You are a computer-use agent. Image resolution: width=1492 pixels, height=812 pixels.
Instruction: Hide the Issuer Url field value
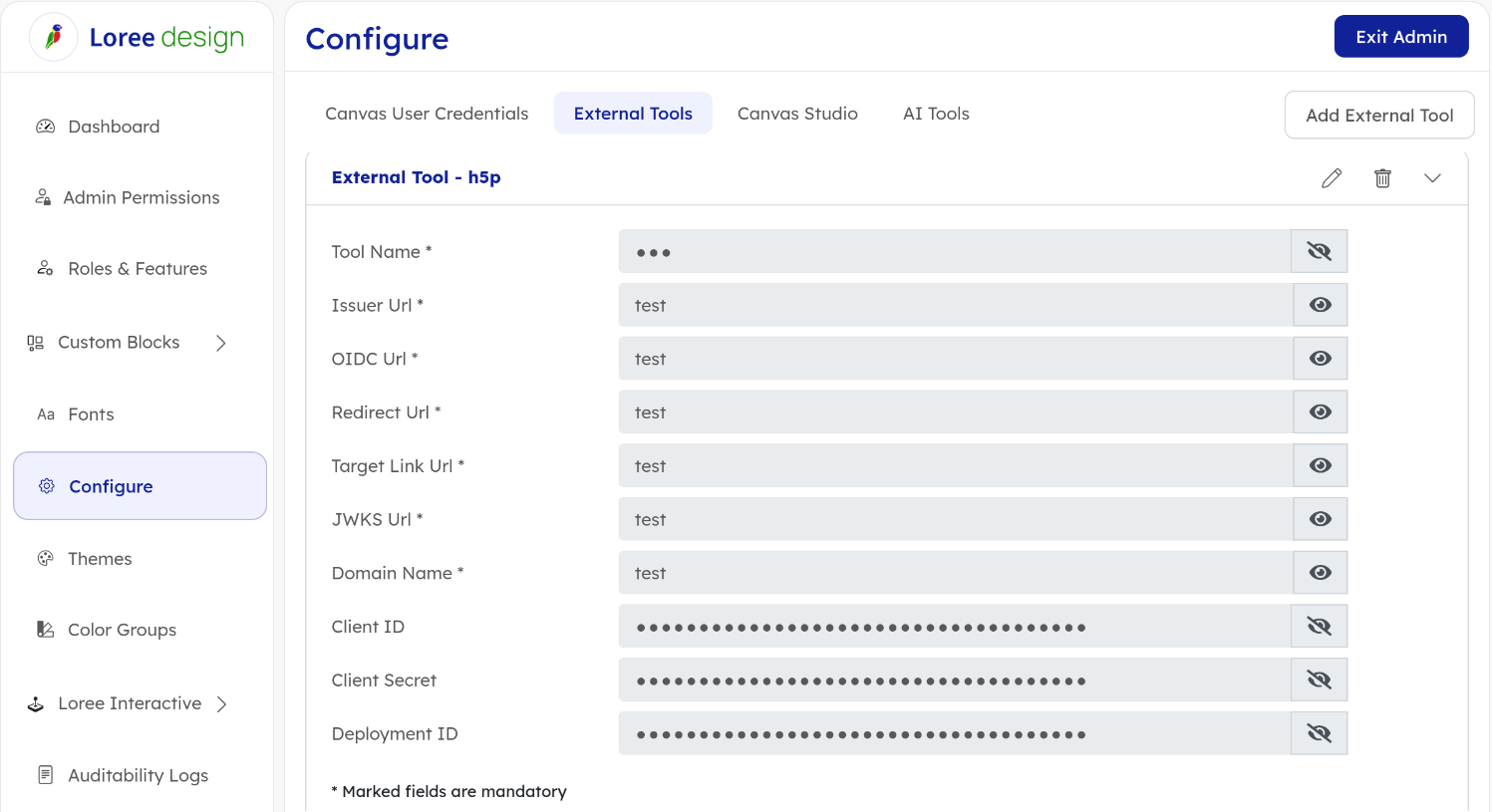point(1320,305)
